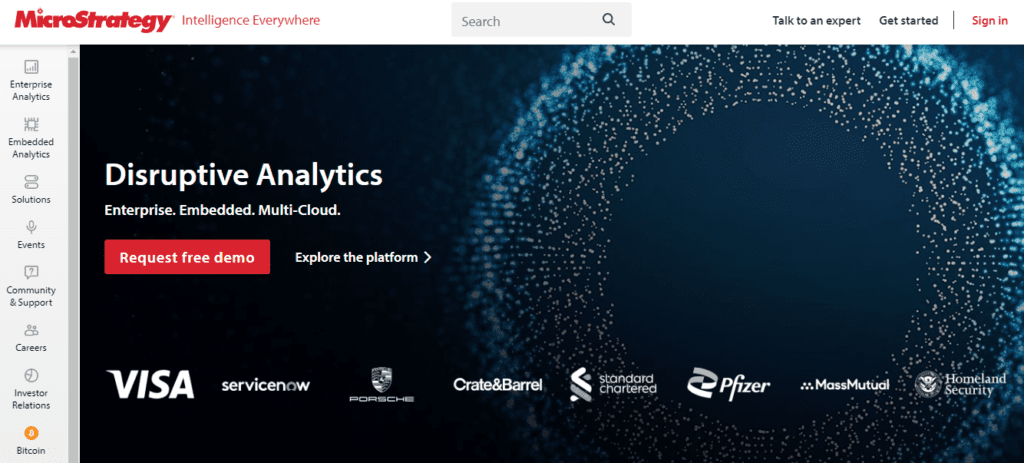This screenshot has height=463, width=1024.
Task: Open the orange Bitcoin icon
Action: (x=31, y=432)
